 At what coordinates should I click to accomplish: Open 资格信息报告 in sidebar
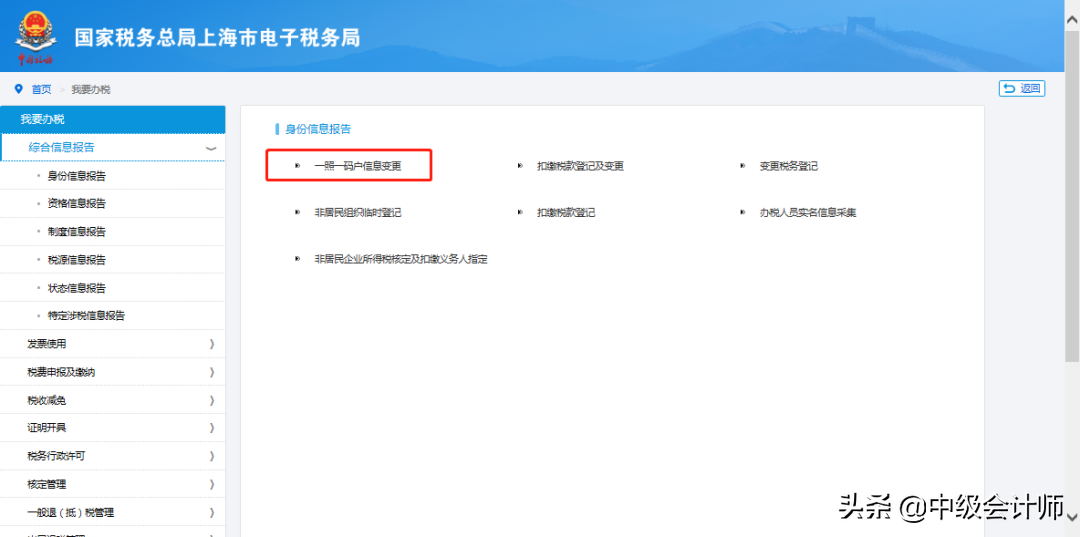point(76,204)
